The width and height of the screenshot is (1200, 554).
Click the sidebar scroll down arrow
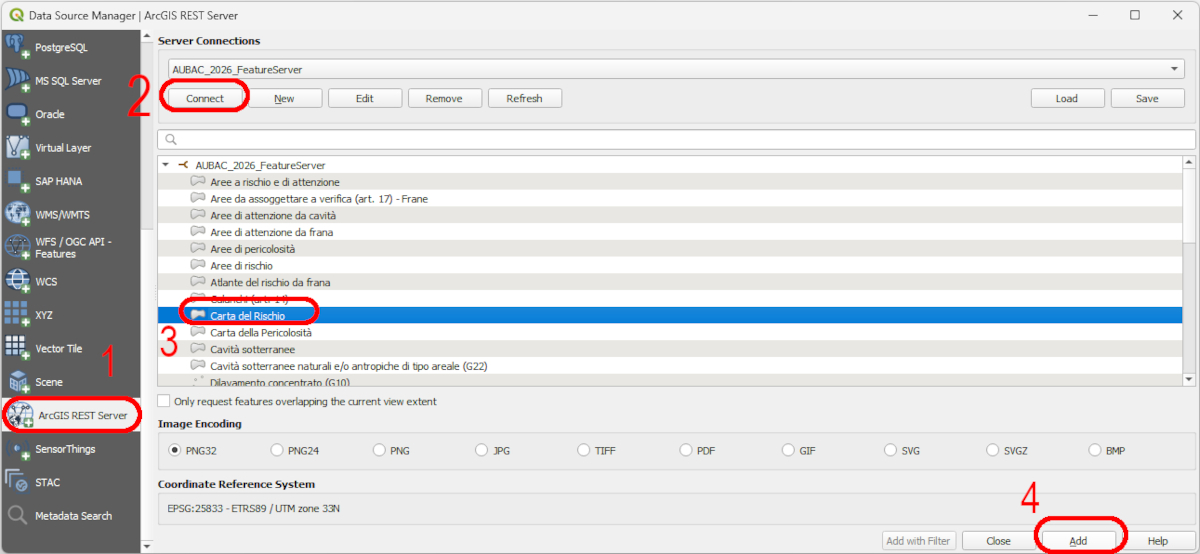point(148,547)
